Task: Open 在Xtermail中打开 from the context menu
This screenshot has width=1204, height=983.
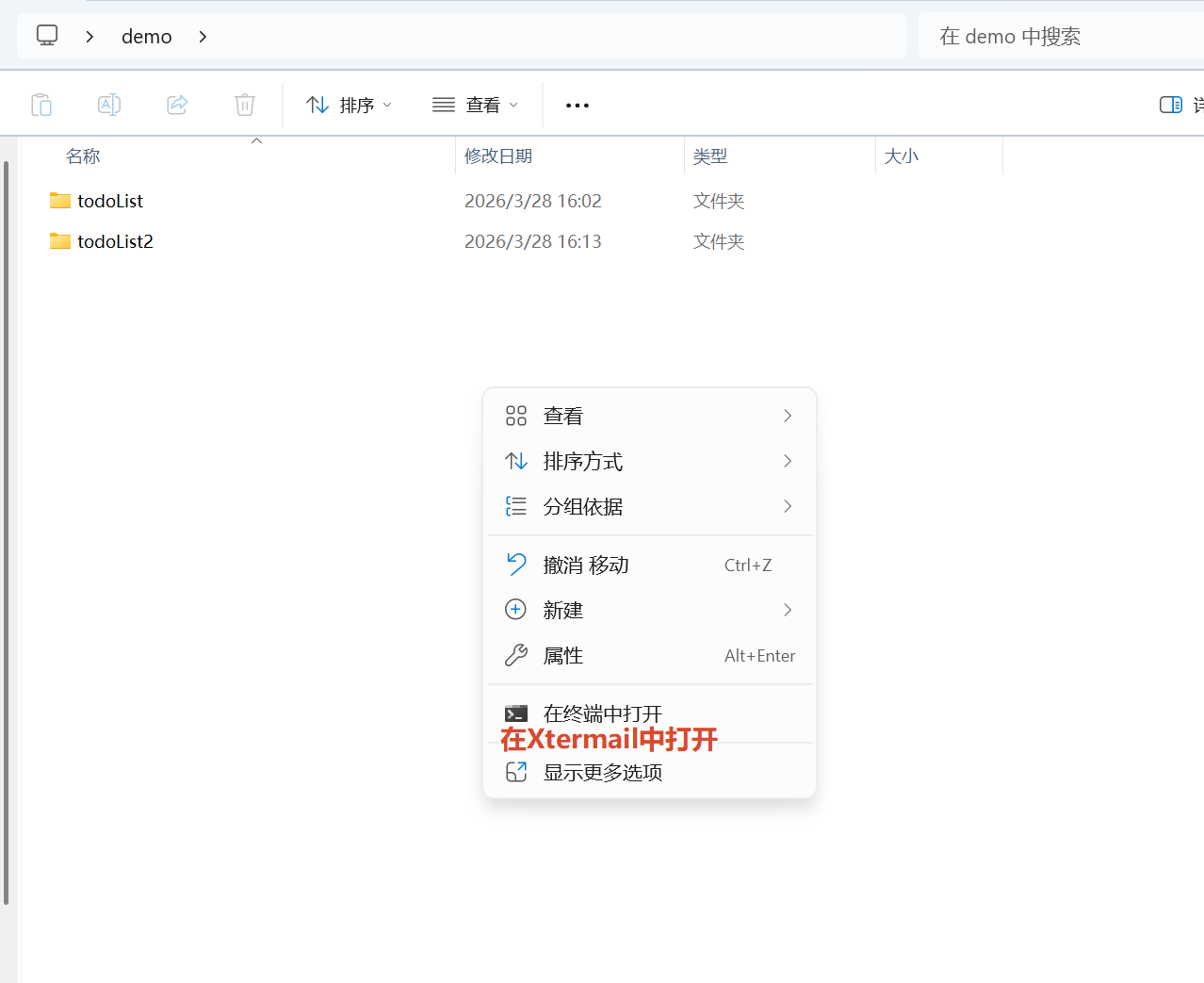Action: point(608,739)
